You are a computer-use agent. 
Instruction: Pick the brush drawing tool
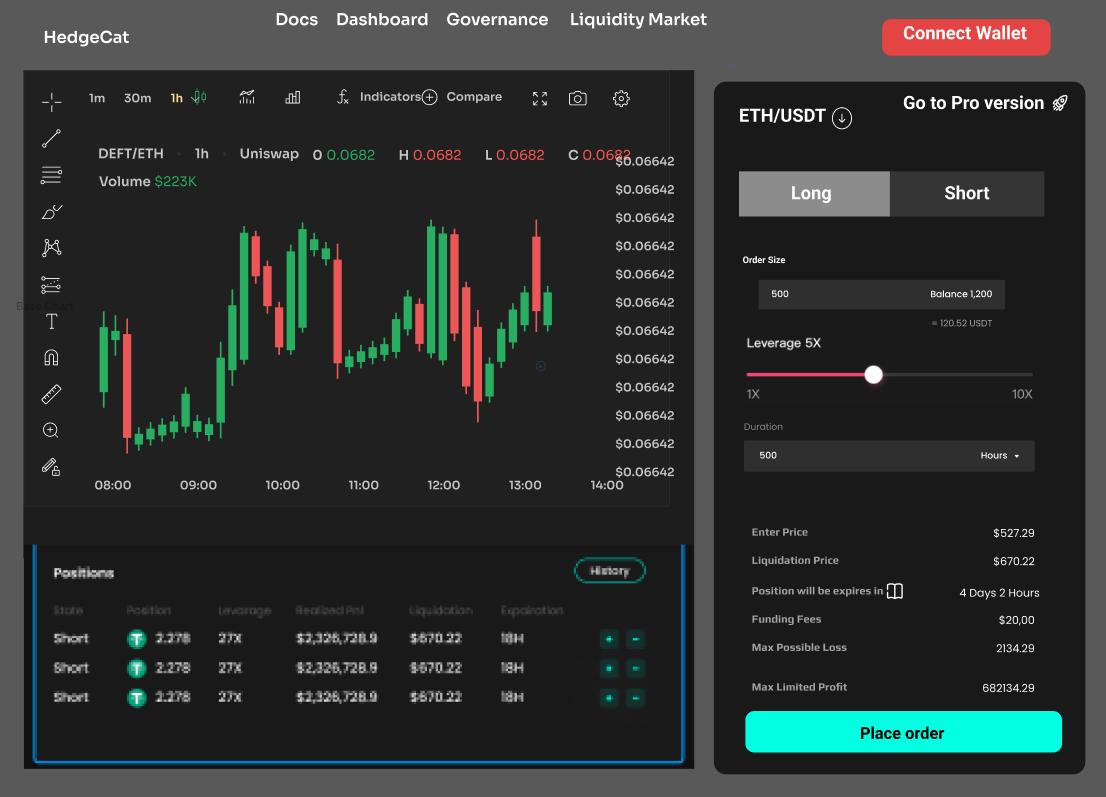(x=50, y=211)
